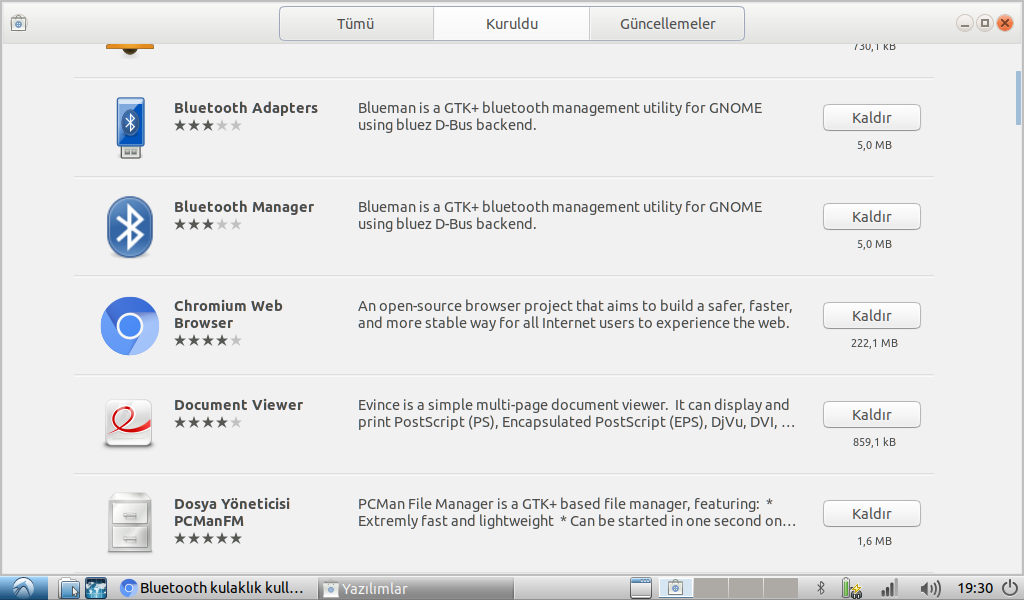The image size is (1024, 600).
Task: Open the Chromium Web Browser title
Action: click(228, 314)
